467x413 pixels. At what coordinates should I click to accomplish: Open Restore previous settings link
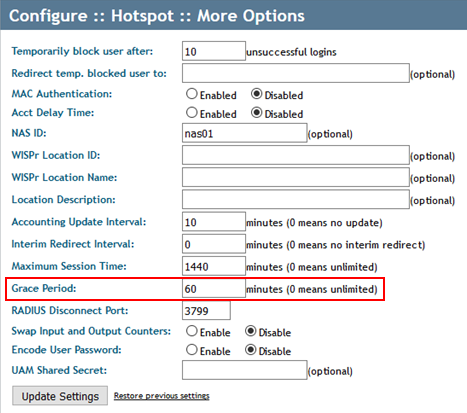click(162, 396)
